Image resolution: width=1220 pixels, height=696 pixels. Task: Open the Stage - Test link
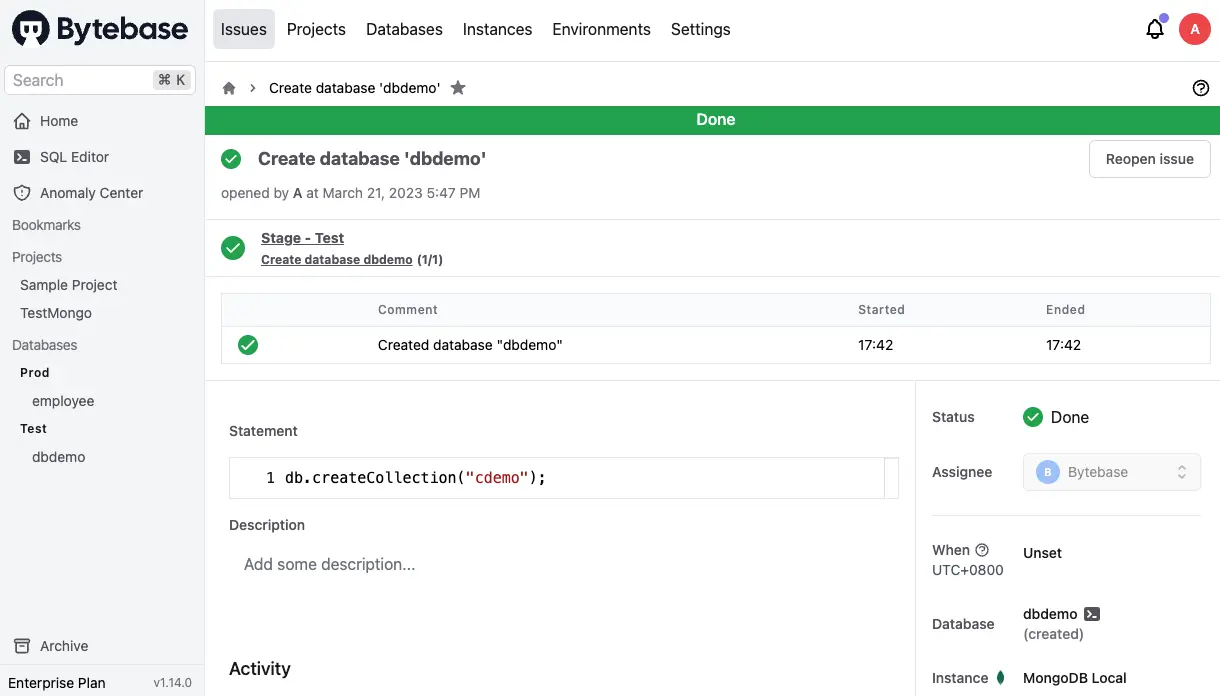pyautogui.click(x=302, y=238)
